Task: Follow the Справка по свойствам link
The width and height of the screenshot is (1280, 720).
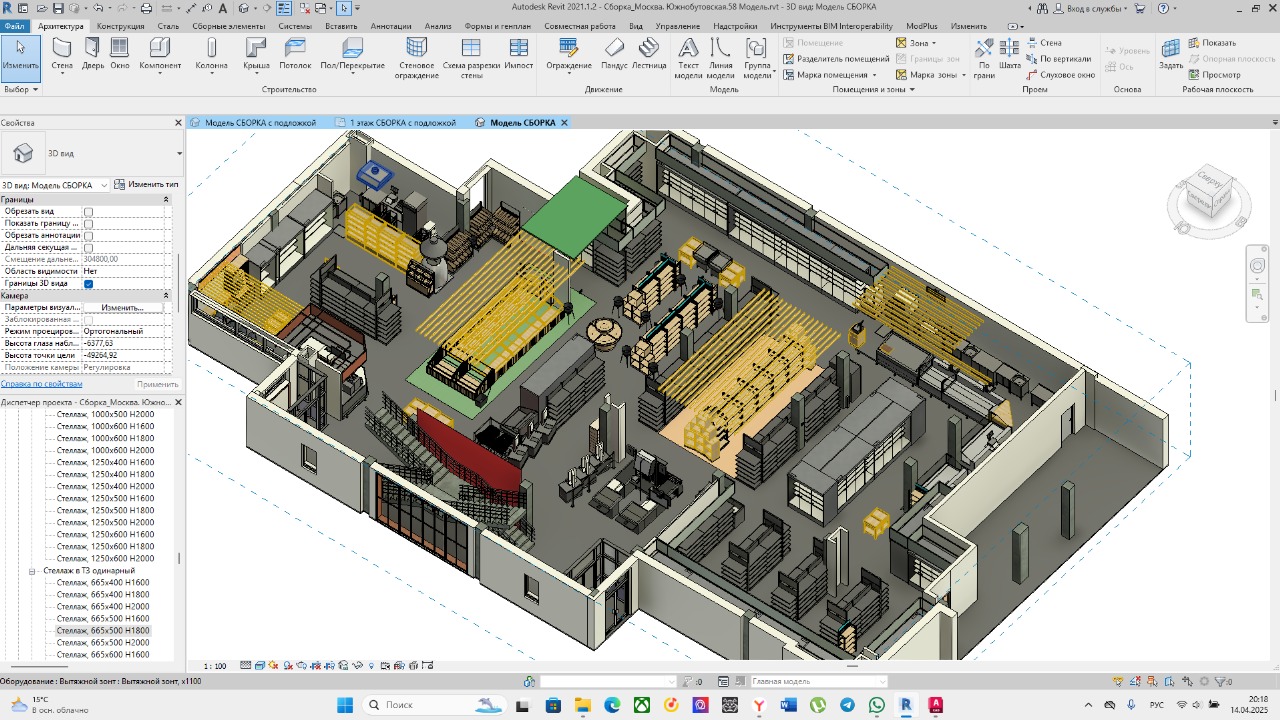Action: click(x=40, y=383)
